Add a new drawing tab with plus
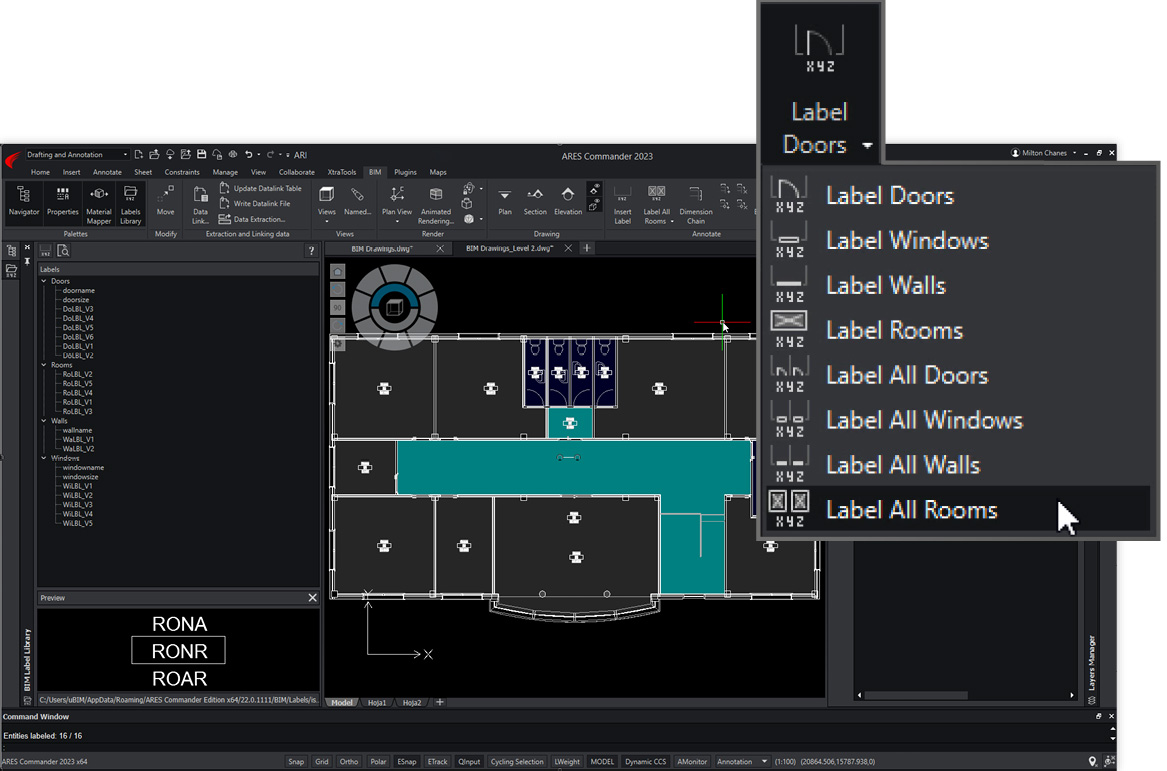The image size is (1167, 771). click(x=586, y=248)
